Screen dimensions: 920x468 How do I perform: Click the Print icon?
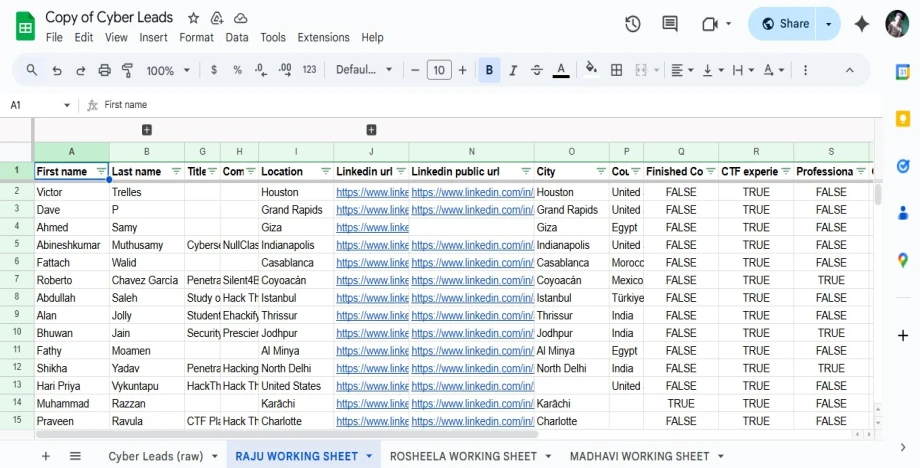tap(104, 70)
